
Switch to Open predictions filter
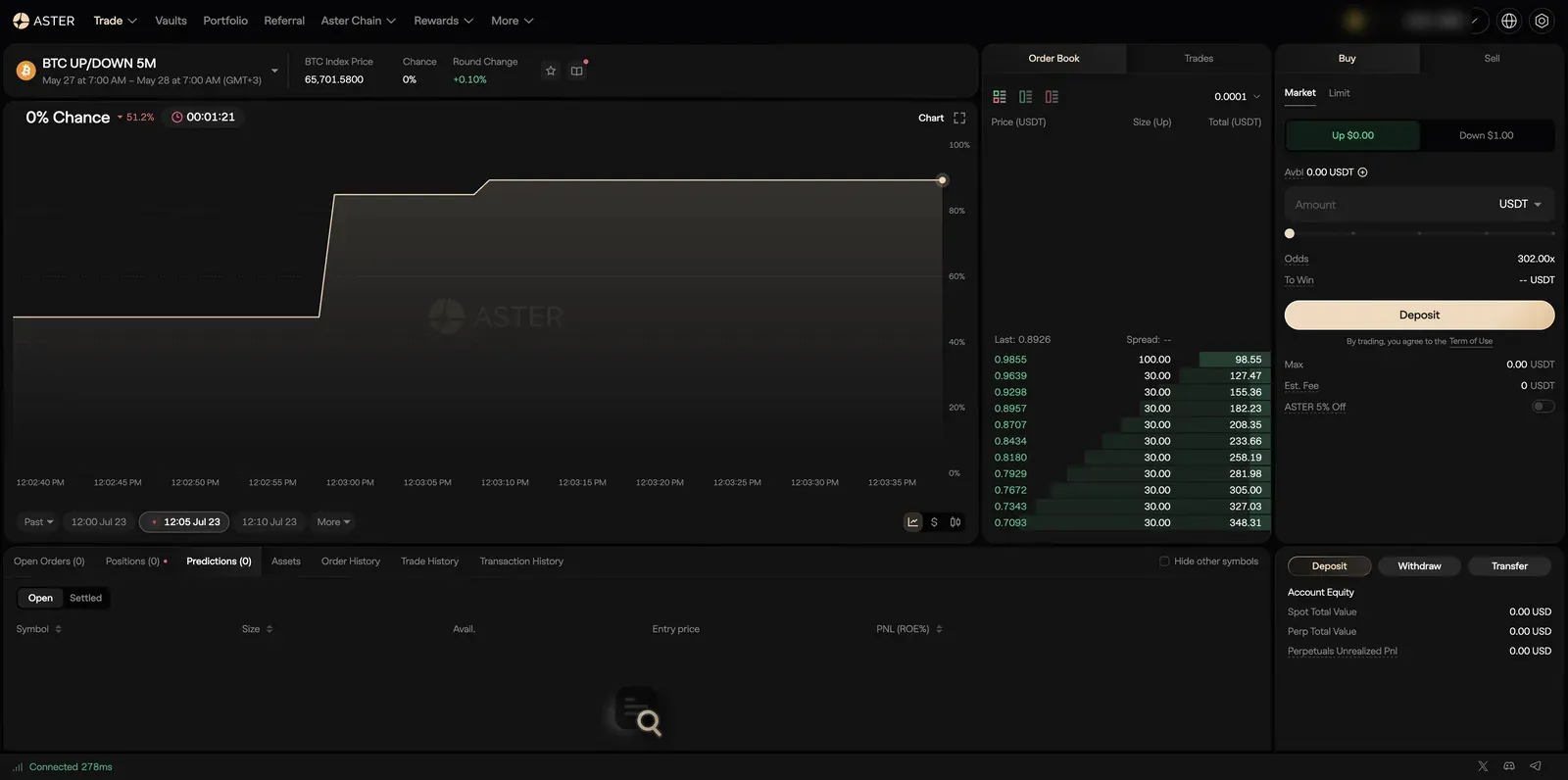coord(40,598)
